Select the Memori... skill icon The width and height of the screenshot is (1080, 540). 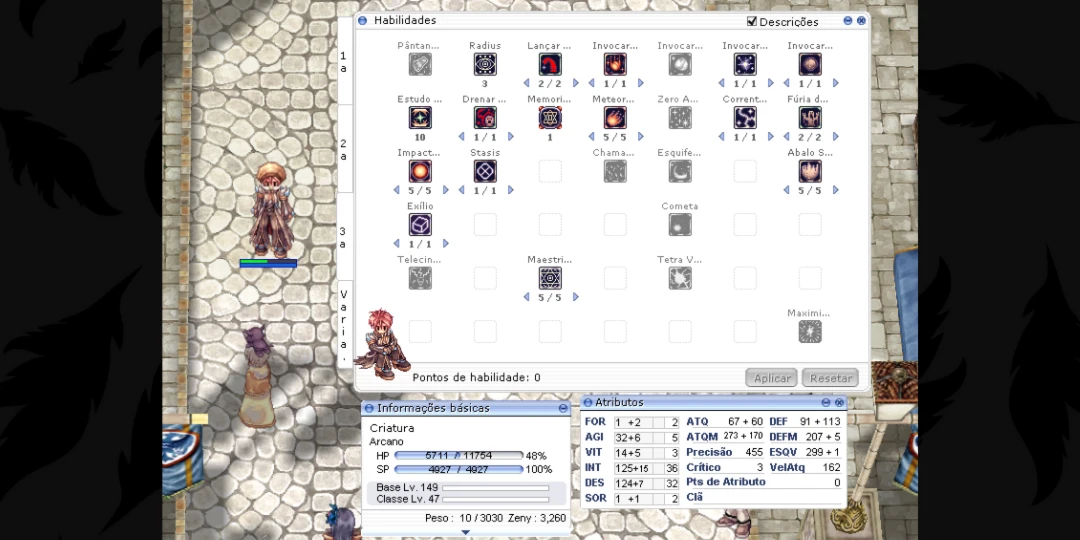pos(550,118)
